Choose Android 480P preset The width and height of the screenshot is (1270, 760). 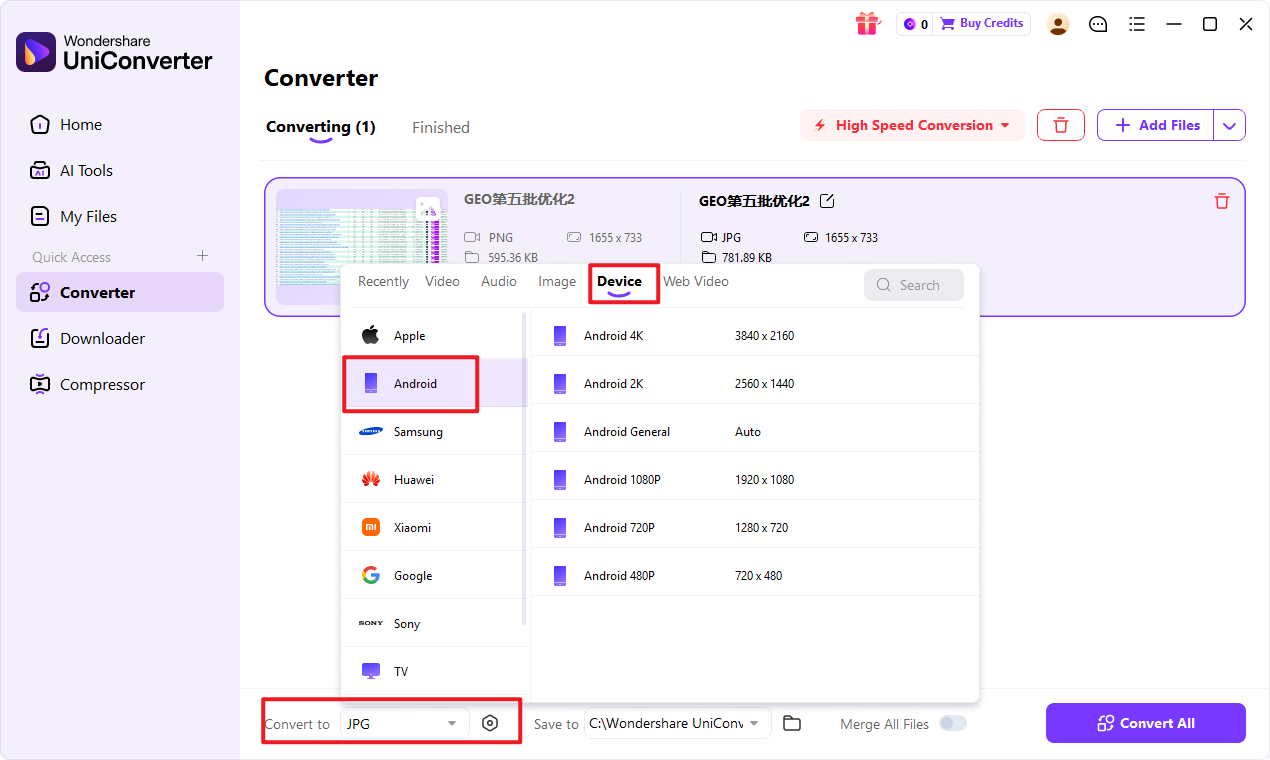tap(755, 576)
